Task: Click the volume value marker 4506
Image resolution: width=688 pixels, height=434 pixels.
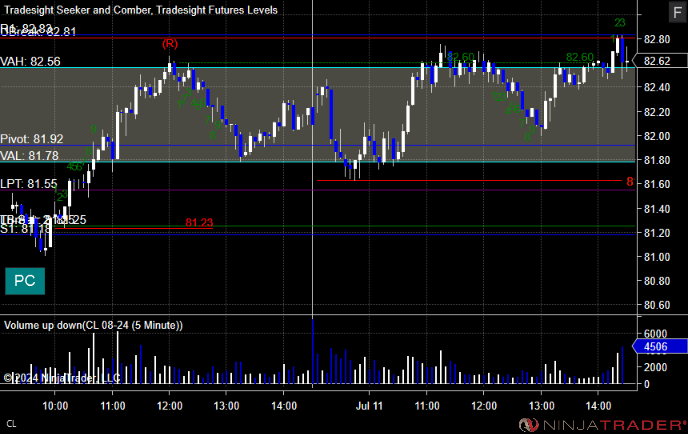Action: coord(659,347)
